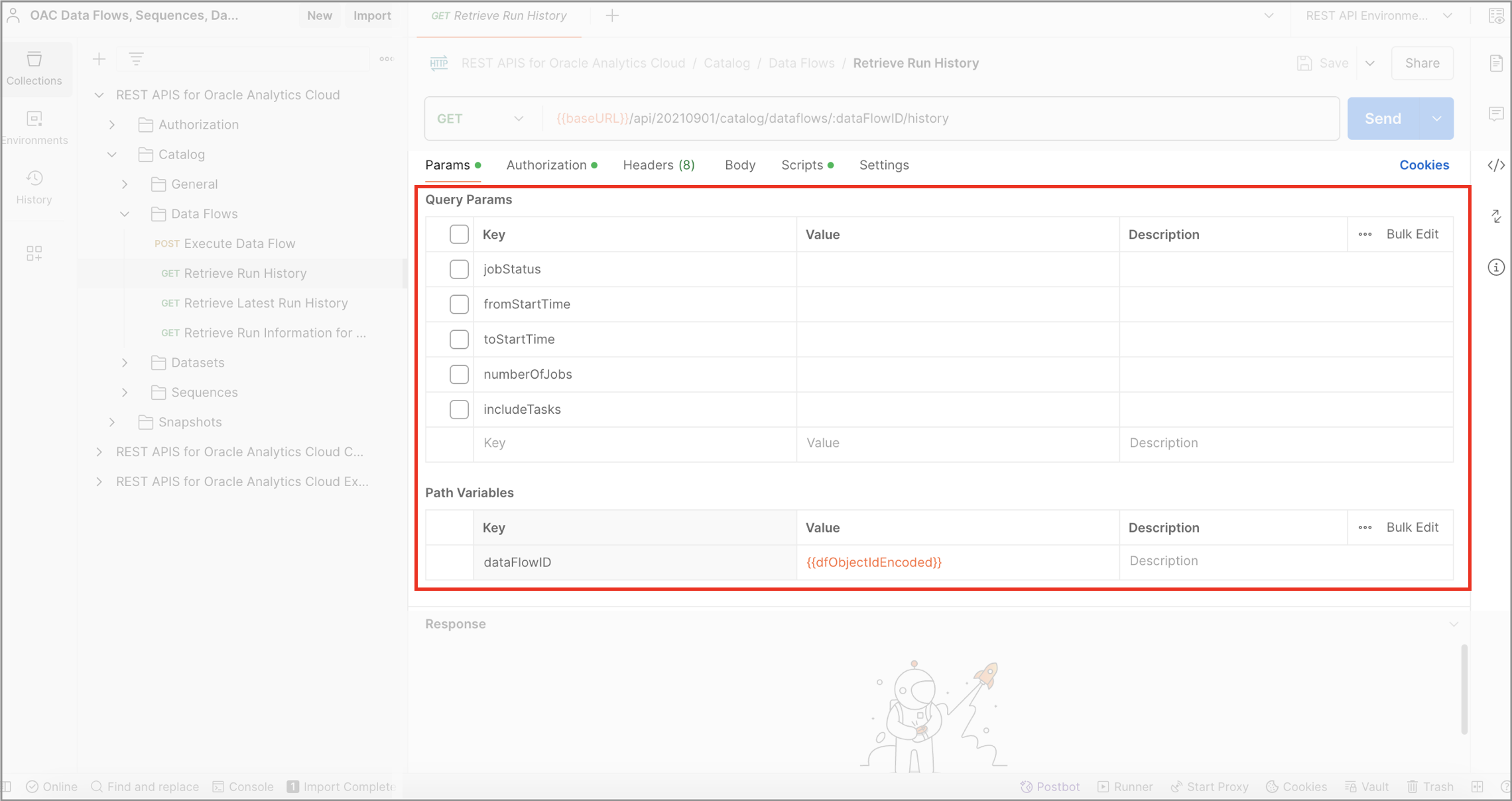Click the code snippet icon
Image resolution: width=1512 pixels, height=801 pixels.
point(1496,165)
